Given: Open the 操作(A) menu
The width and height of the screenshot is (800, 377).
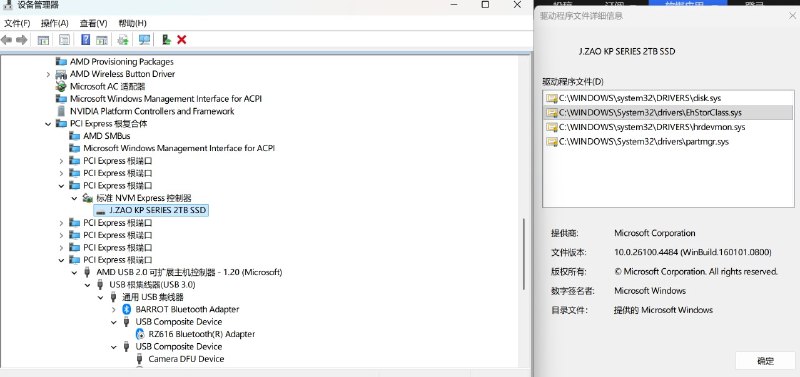Looking at the screenshot, I should (x=55, y=23).
